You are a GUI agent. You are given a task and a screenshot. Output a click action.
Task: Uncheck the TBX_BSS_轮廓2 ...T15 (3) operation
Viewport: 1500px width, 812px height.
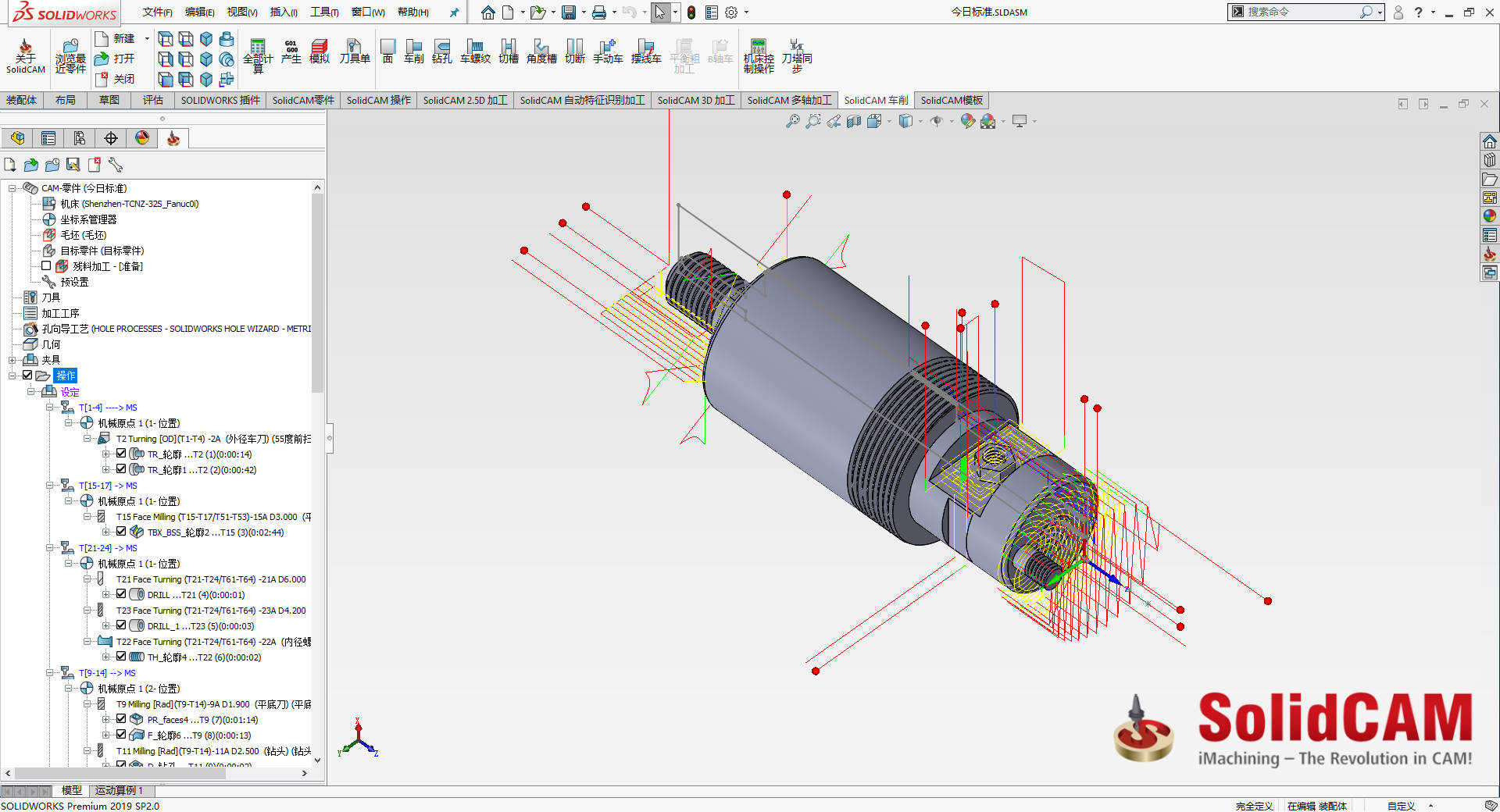[x=121, y=532]
